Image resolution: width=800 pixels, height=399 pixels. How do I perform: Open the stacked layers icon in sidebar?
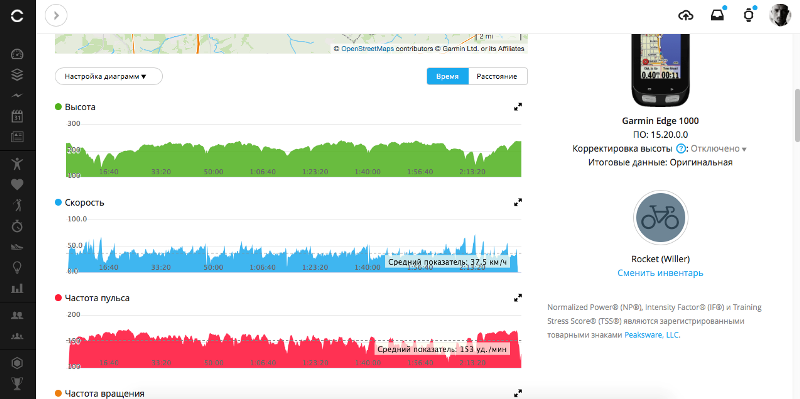point(17,75)
